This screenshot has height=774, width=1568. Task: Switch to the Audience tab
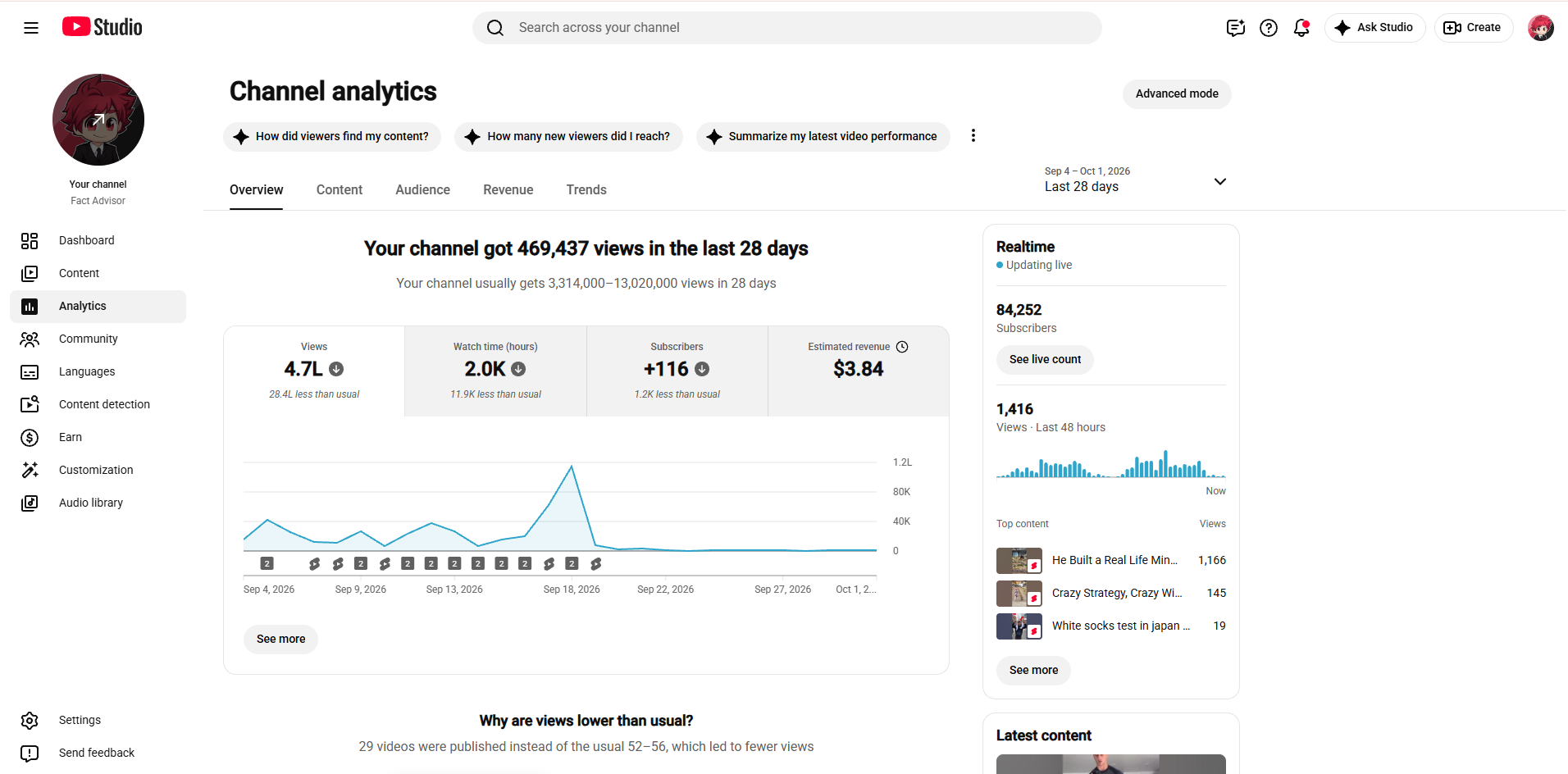coord(422,189)
